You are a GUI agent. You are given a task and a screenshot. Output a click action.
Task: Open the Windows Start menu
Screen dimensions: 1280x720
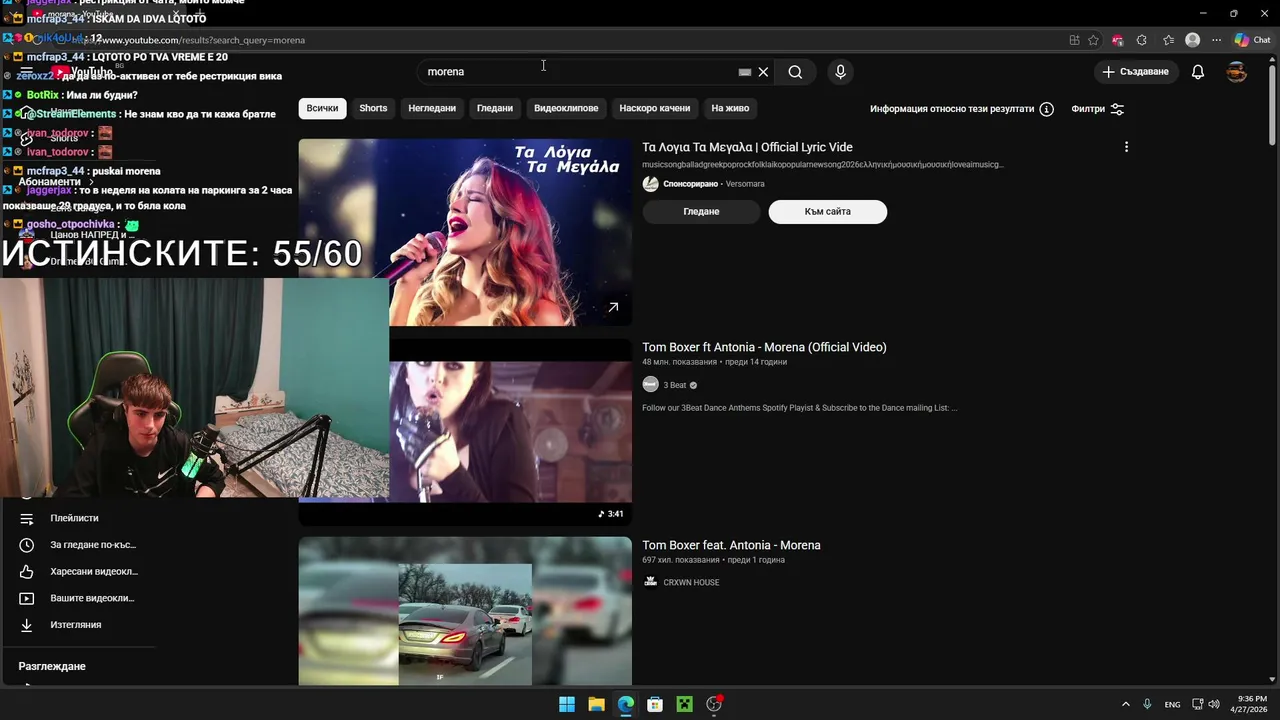567,704
